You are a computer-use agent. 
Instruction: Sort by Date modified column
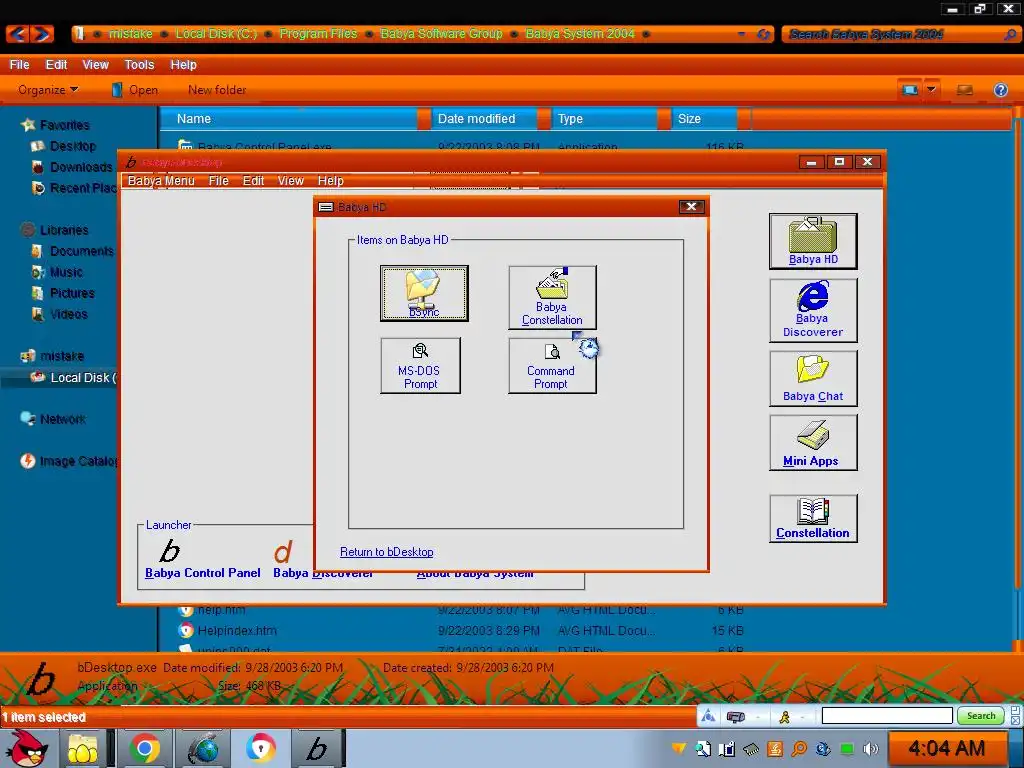(483, 119)
